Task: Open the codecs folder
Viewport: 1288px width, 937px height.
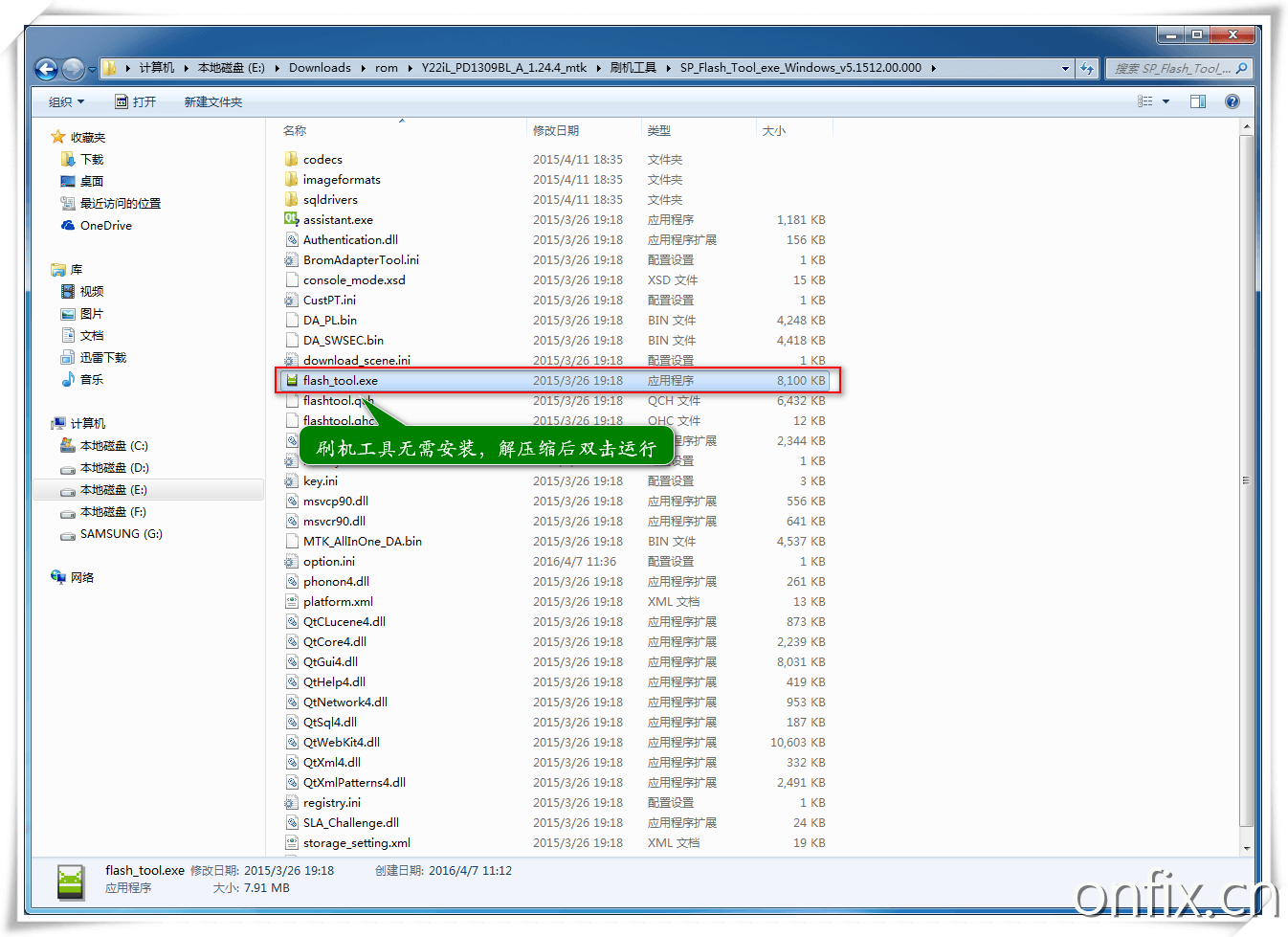Action: 322,160
